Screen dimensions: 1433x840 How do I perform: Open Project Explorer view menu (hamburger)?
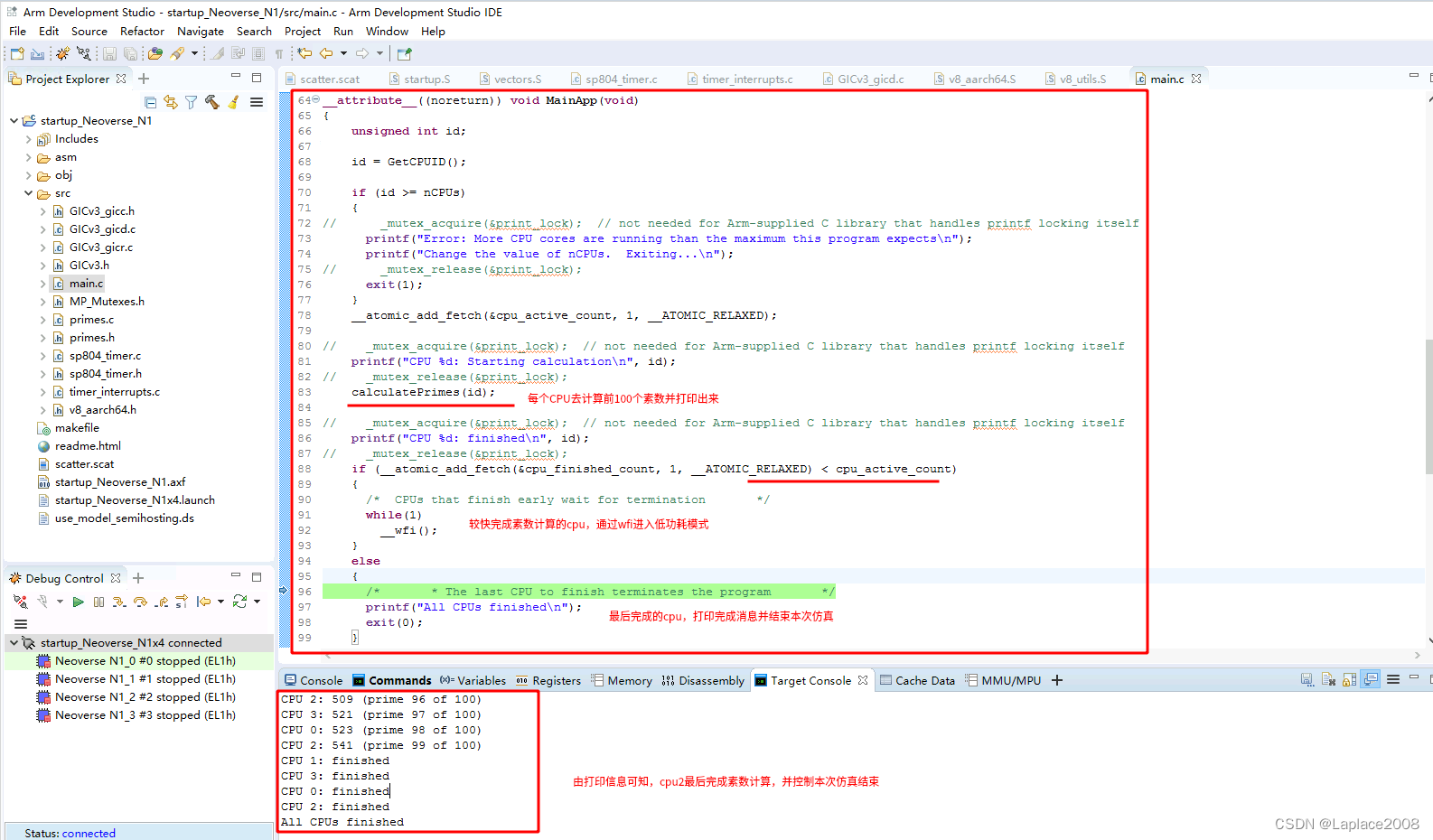click(x=257, y=102)
